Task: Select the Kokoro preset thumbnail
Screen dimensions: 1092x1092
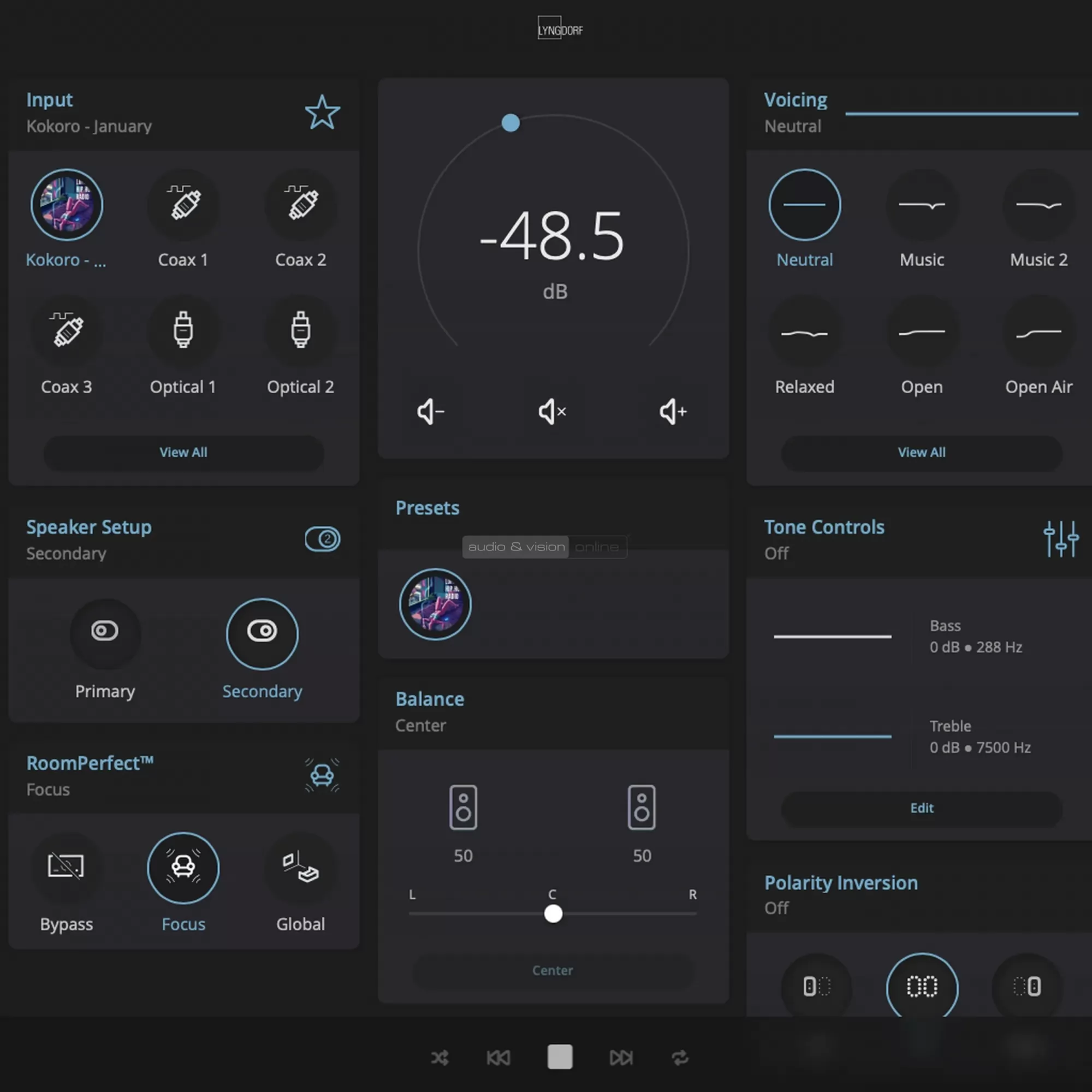Action: (435, 604)
